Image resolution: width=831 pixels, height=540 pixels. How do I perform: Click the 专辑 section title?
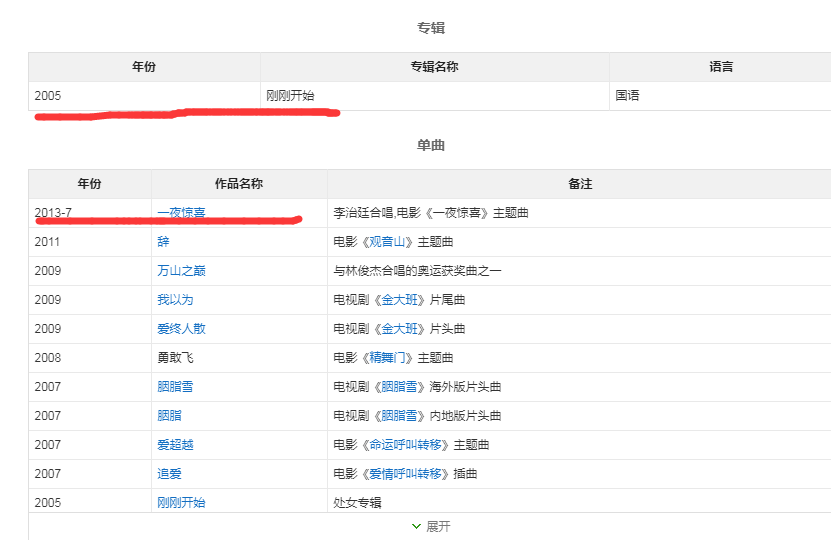coord(431,28)
